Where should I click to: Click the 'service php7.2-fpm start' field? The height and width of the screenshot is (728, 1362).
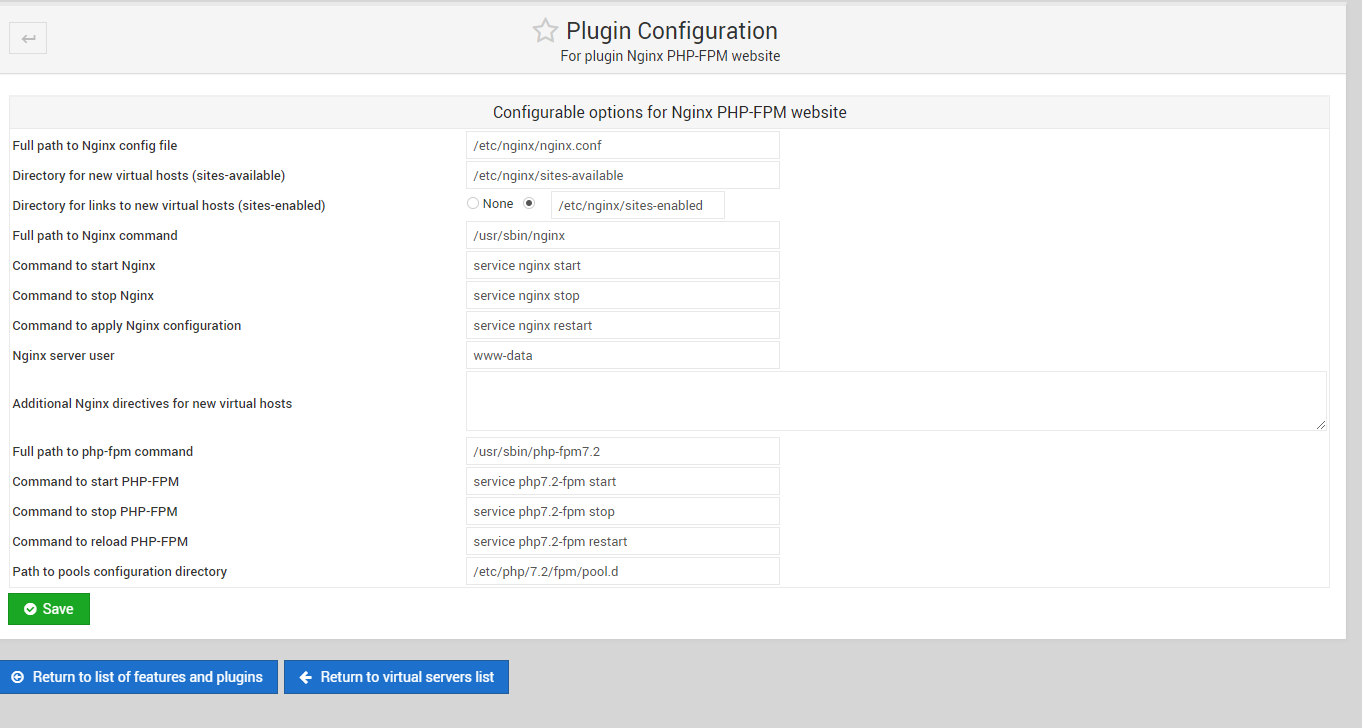pyautogui.click(x=622, y=481)
